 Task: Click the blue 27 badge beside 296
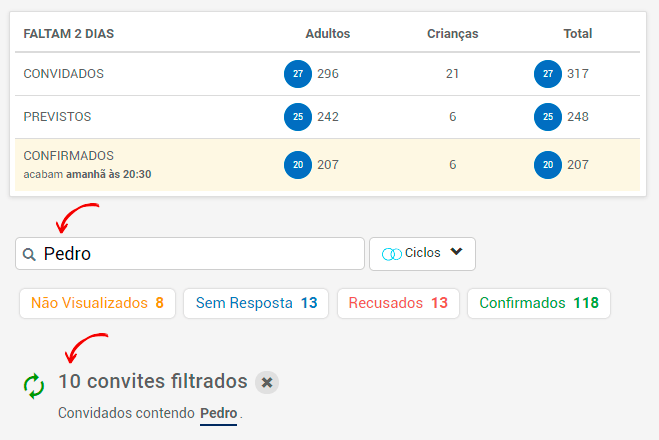point(298,74)
